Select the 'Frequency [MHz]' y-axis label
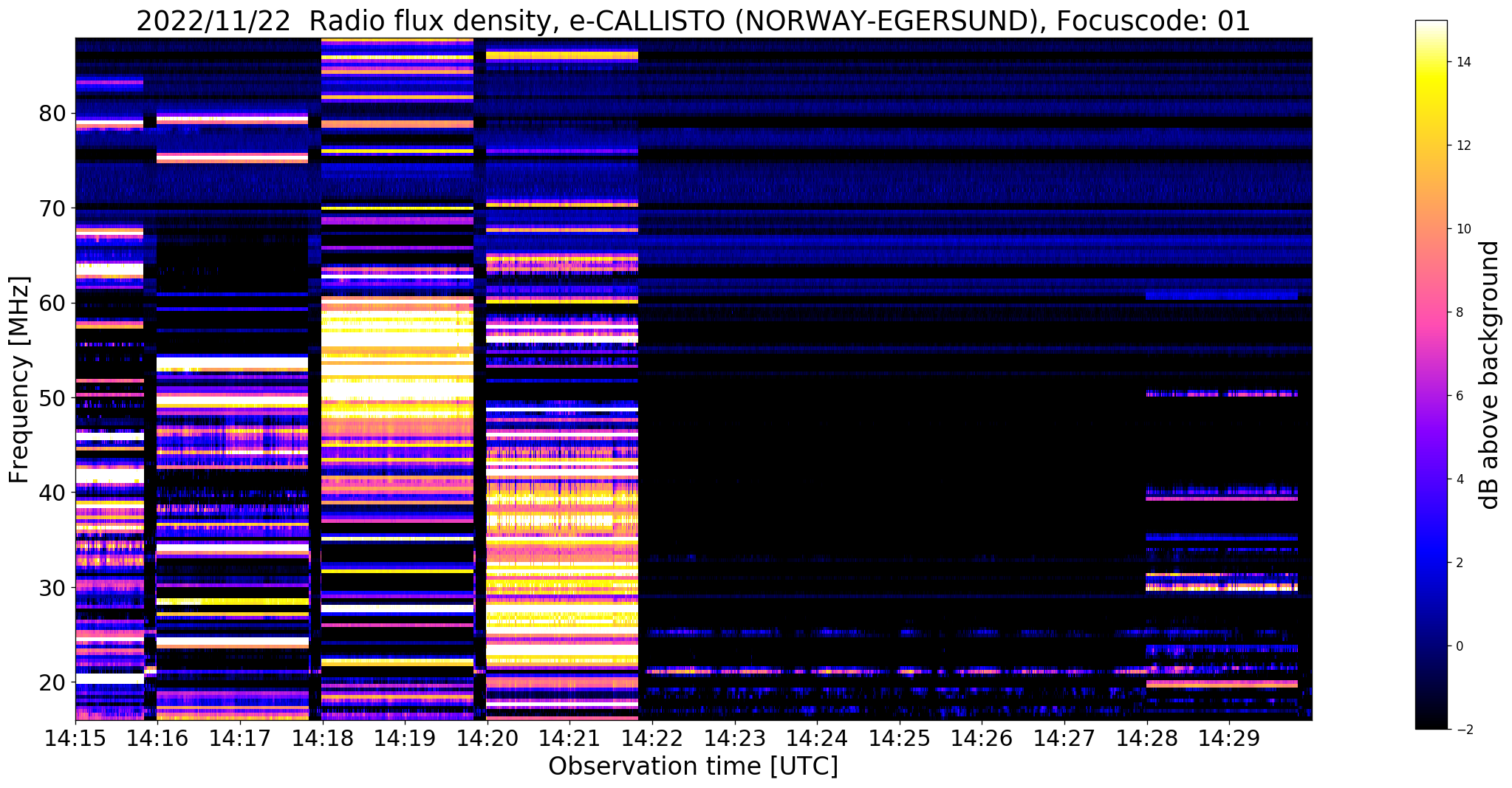 (x=20, y=380)
